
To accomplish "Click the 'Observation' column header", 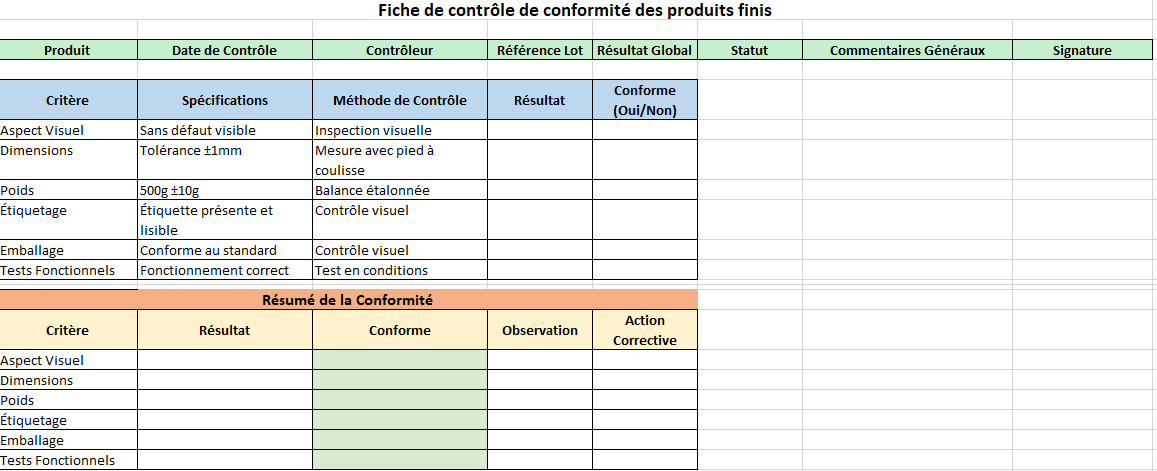I will point(539,330).
